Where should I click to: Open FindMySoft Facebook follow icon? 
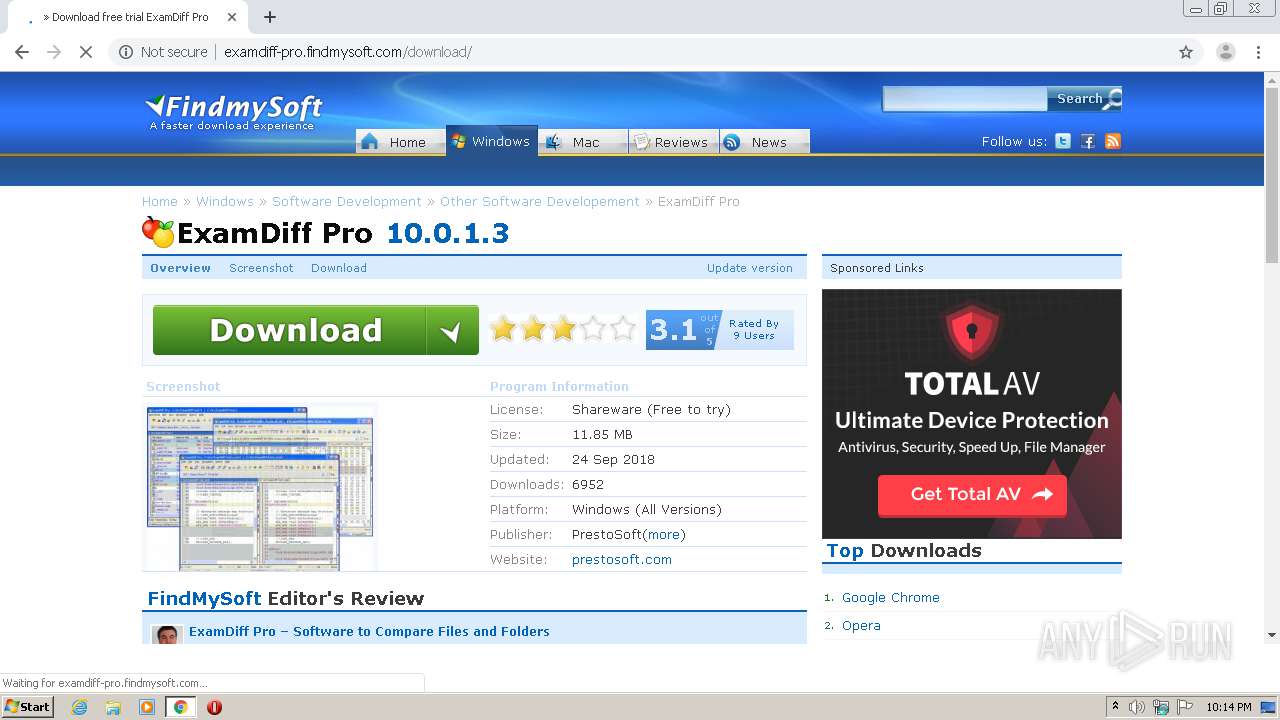(1088, 141)
